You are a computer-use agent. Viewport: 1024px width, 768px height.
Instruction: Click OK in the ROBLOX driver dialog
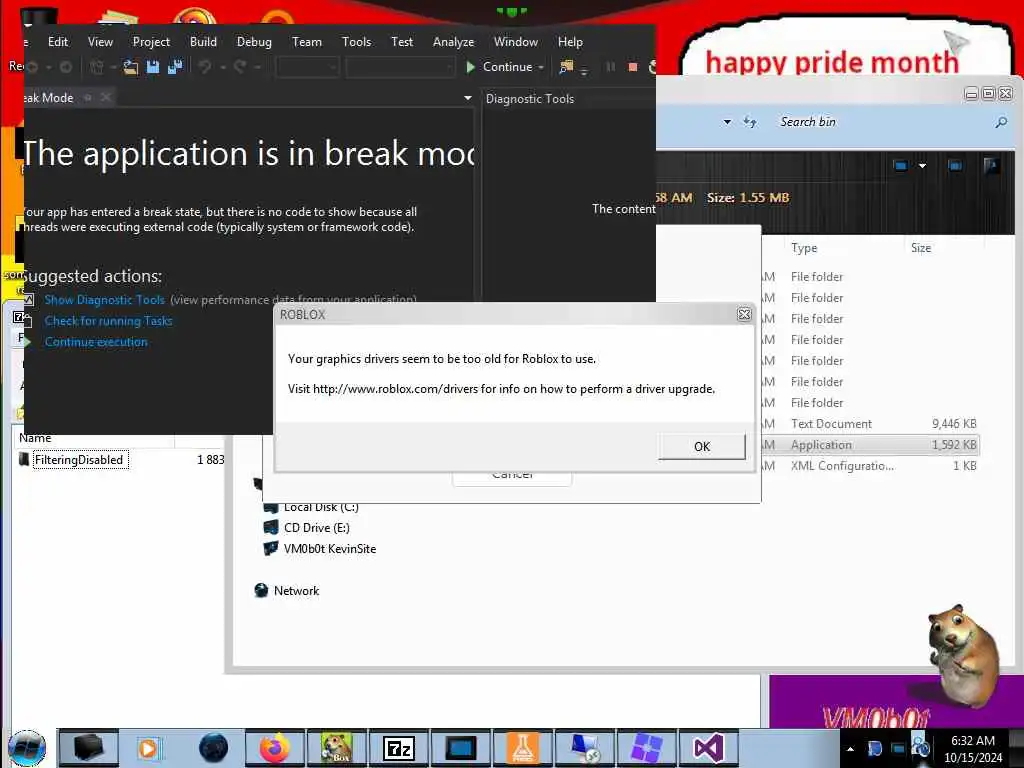coord(701,447)
